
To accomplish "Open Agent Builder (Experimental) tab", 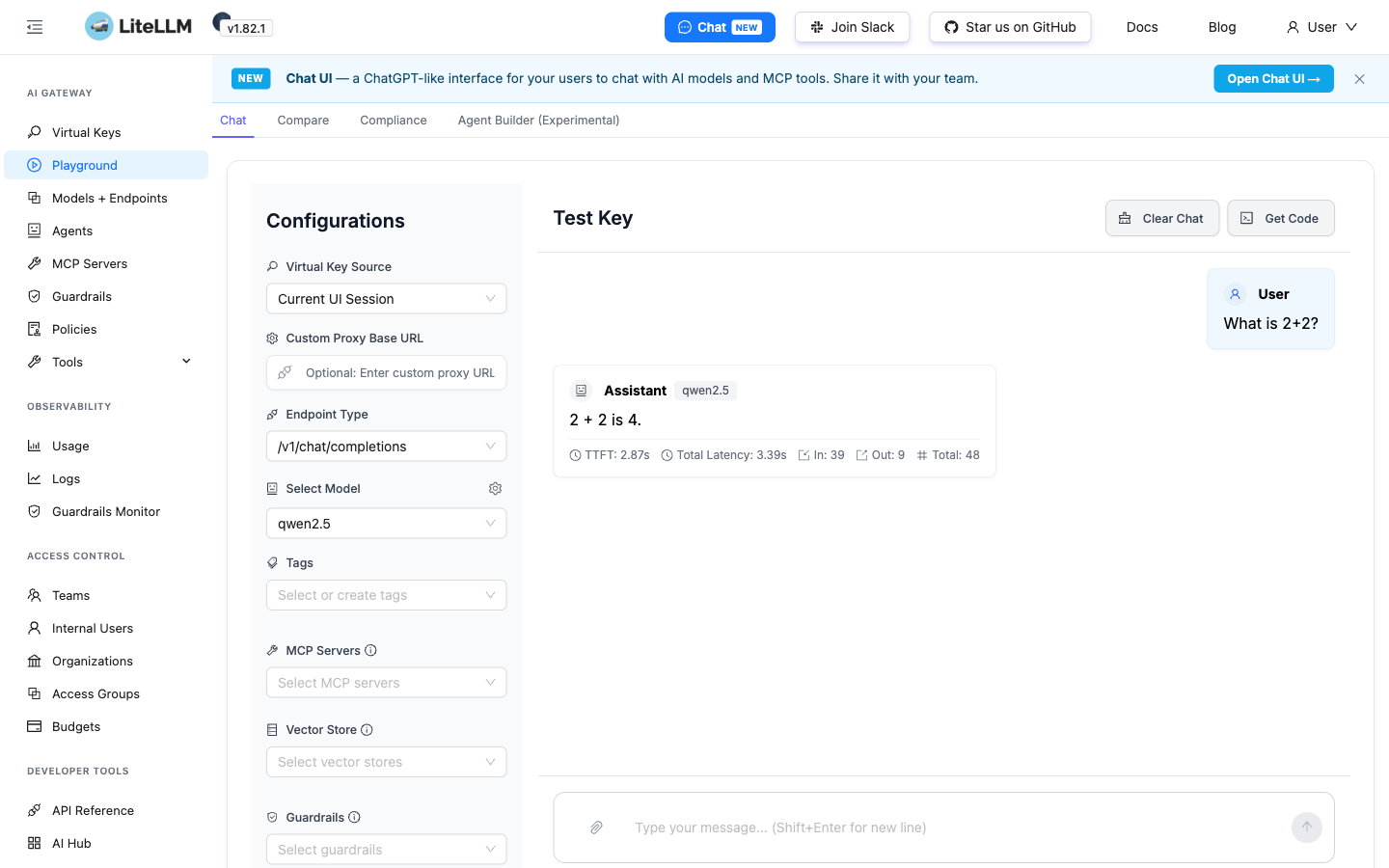I will tap(538, 121).
